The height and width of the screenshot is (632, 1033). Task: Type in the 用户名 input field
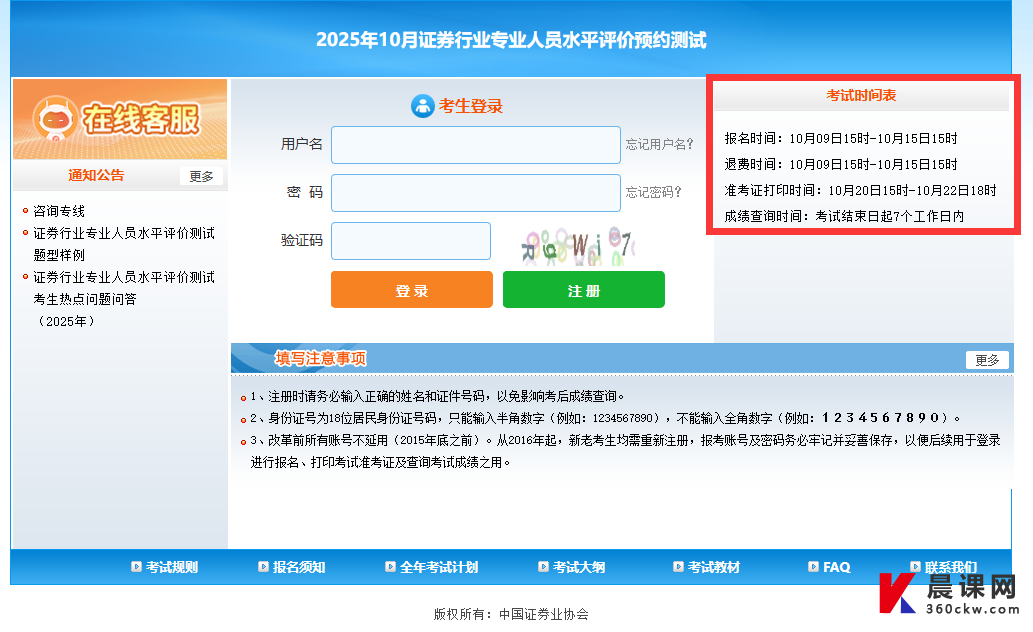tap(475, 145)
